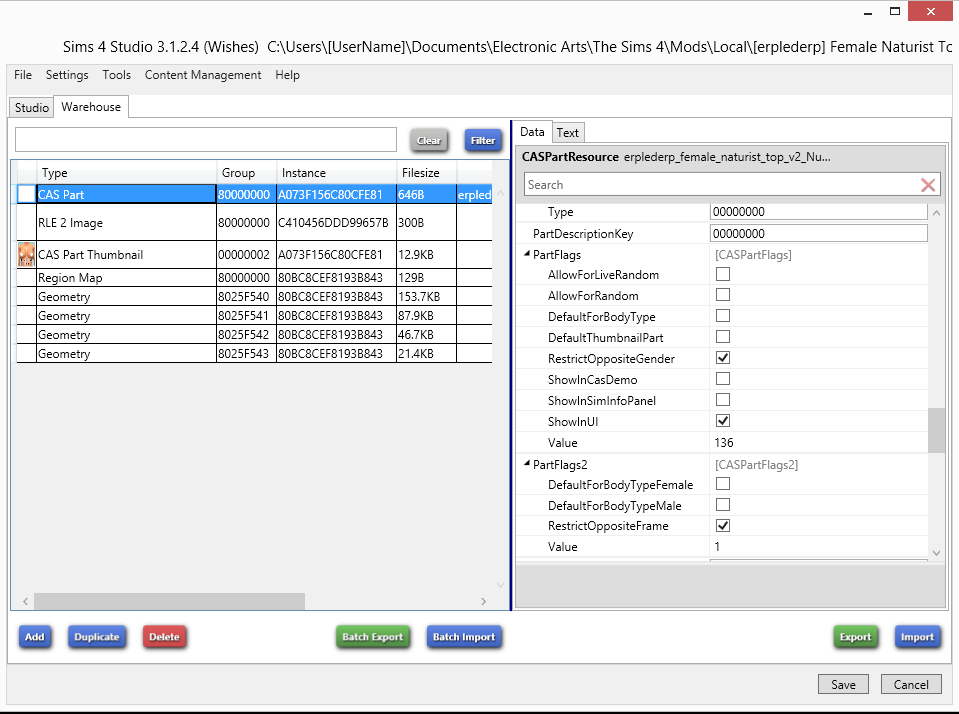Click the resource list horizontal scrollbar thumb
The image size is (959, 714).
tap(169, 601)
